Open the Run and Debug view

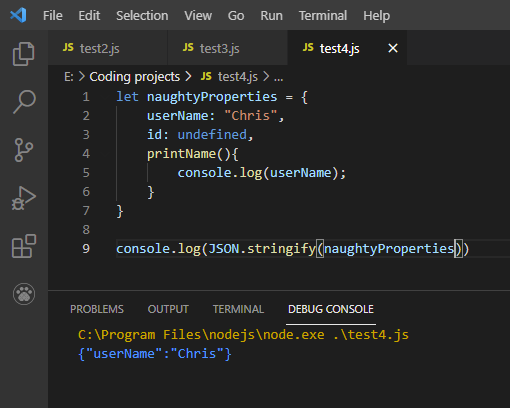pyautogui.click(x=24, y=198)
